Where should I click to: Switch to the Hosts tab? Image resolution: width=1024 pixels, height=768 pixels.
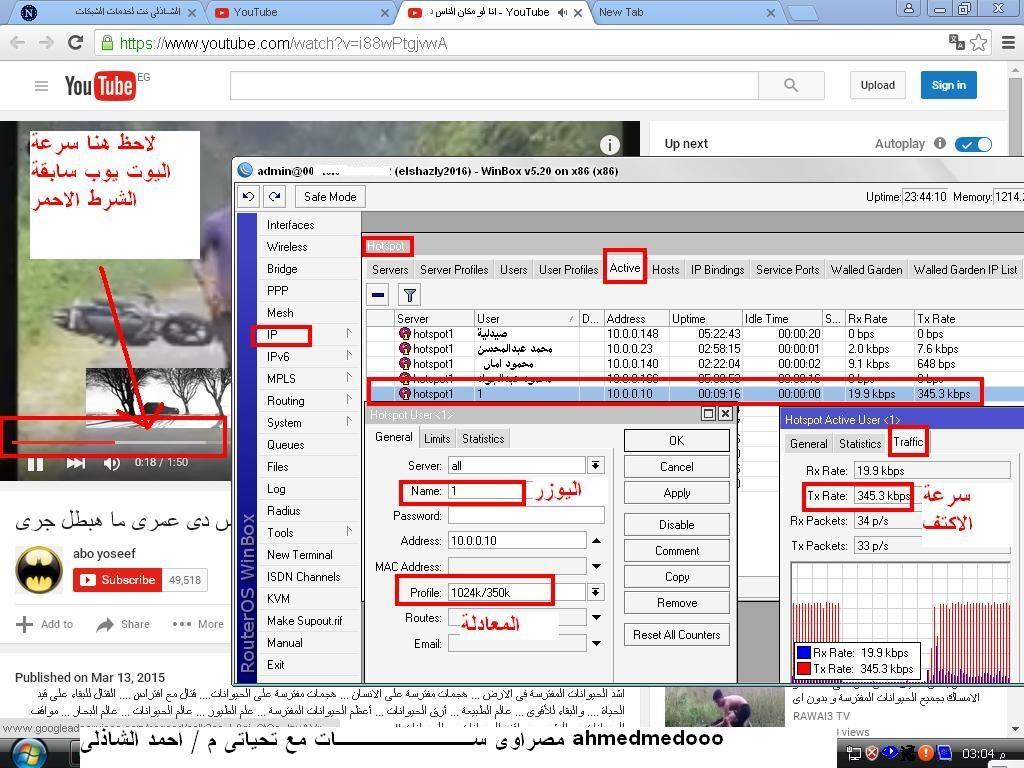(665, 270)
